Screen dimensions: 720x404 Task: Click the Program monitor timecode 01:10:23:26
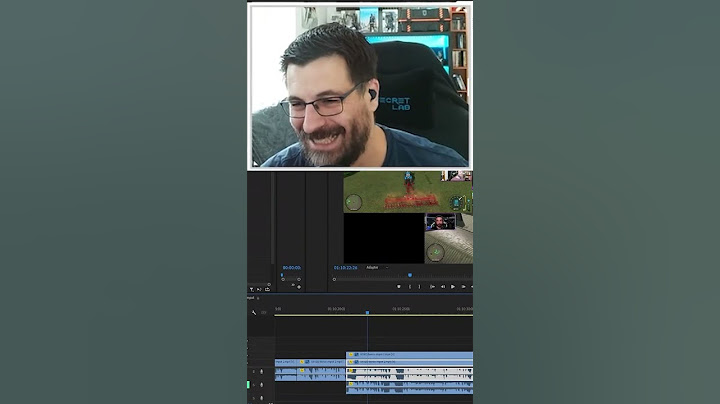(345, 267)
